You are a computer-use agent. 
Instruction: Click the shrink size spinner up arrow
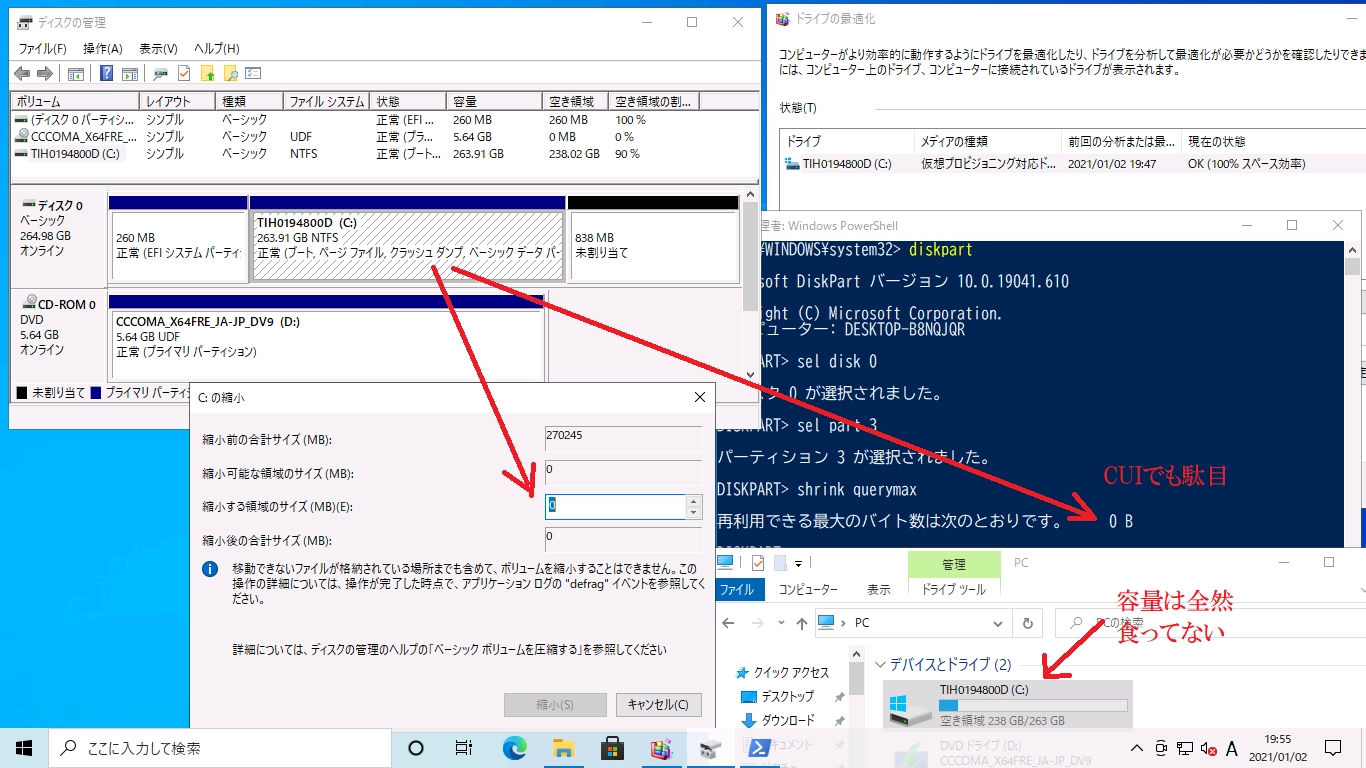(x=694, y=501)
